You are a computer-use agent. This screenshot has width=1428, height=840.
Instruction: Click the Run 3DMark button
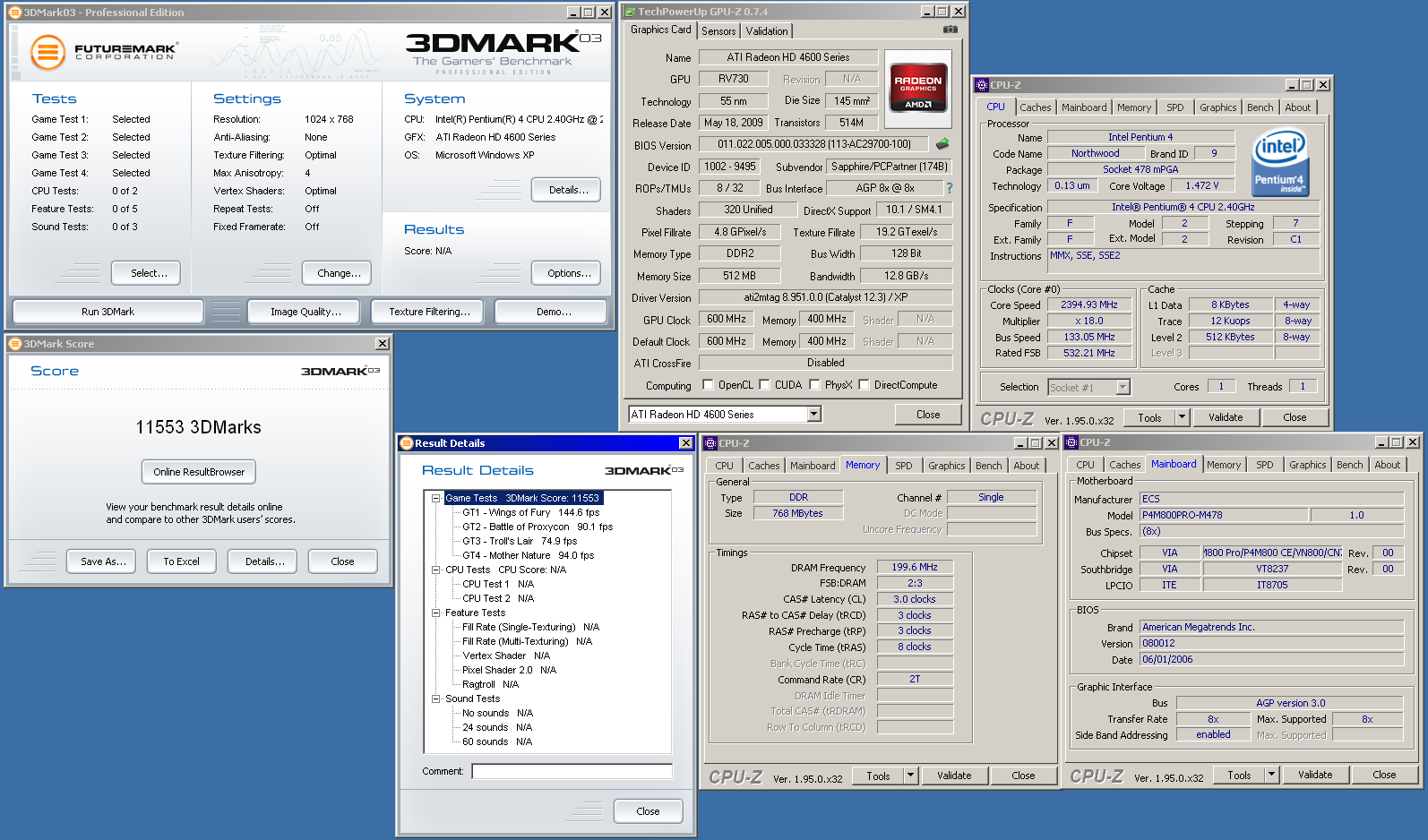pyautogui.click(x=108, y=312)
